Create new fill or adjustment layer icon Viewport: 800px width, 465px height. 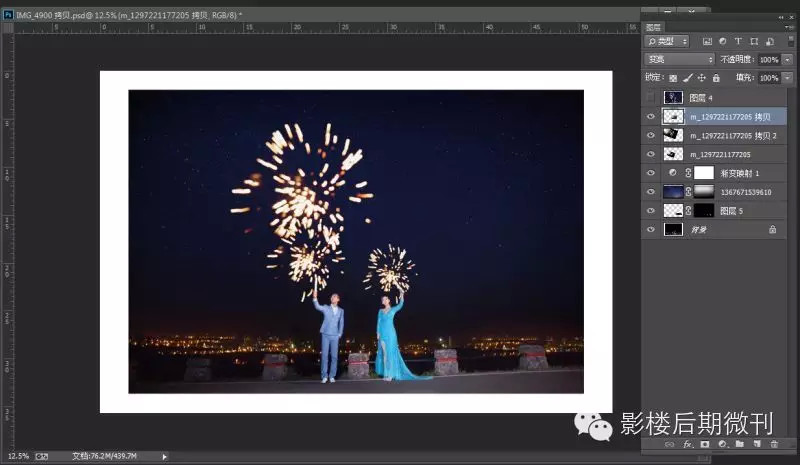tap(722, 444)
